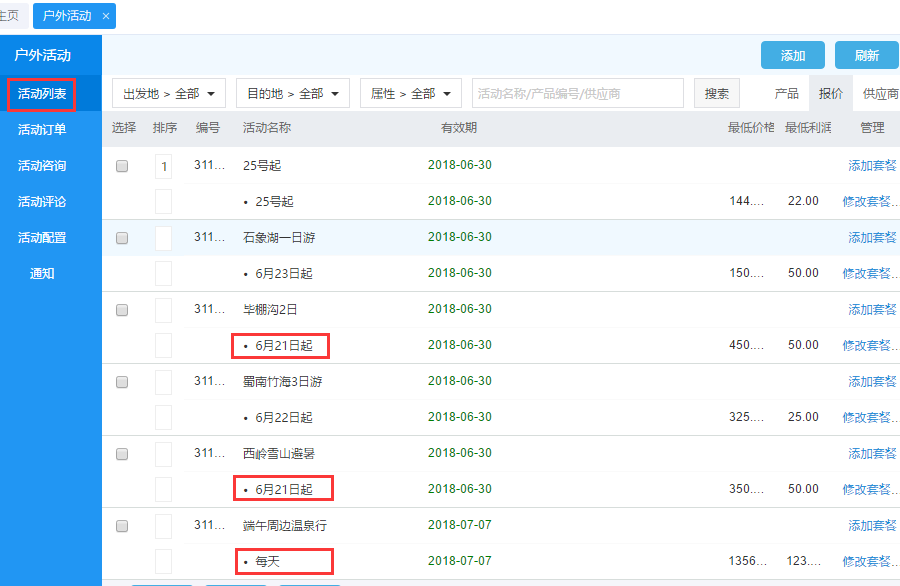Switch to the 产品 tab
The image size is (900, 586).
click(786, 94)
